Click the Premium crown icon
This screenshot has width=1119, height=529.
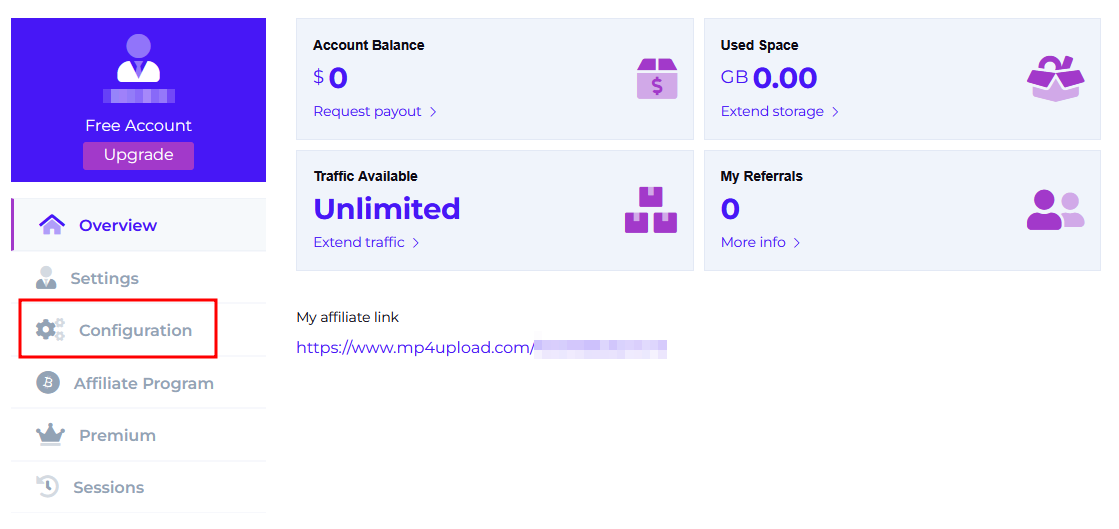50,434
